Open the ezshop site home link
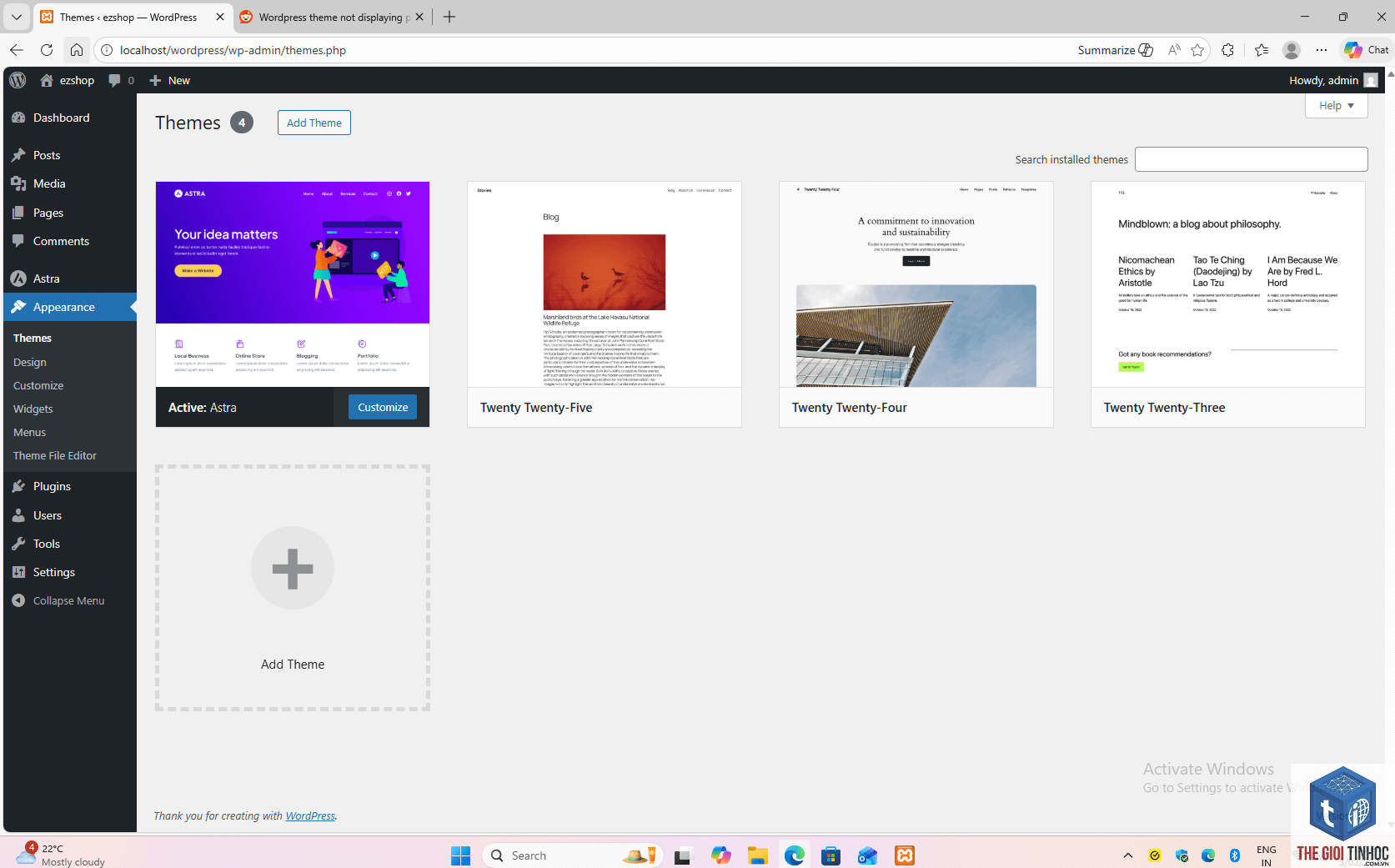This screenshot has height=868, width=1395. [x=67, y=80]
